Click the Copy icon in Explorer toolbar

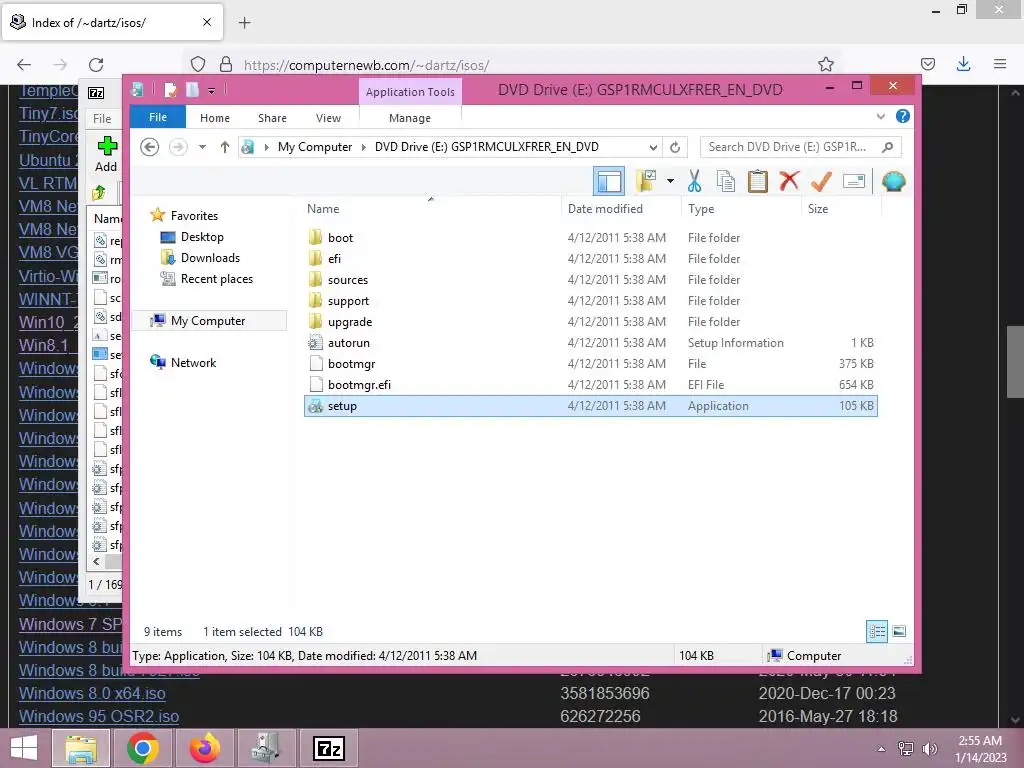pyautogui.click(x=726, y=182)
